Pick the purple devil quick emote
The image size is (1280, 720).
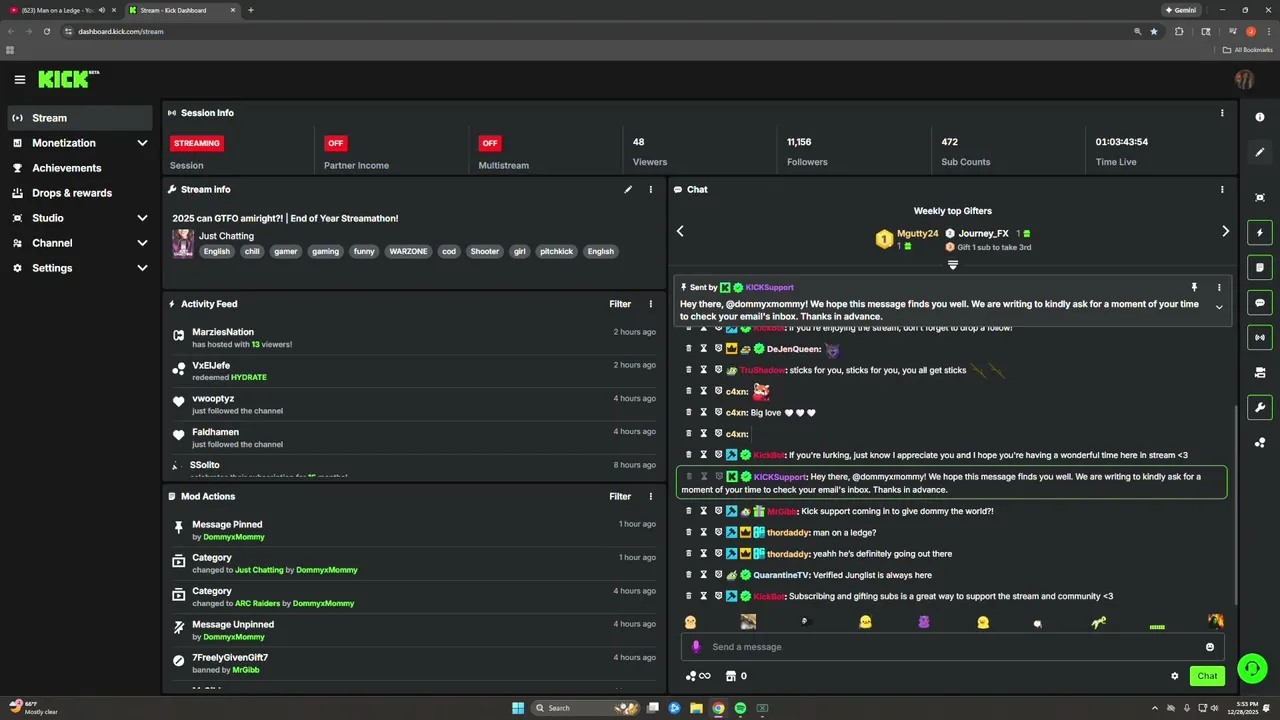click(x=923, y=622)
